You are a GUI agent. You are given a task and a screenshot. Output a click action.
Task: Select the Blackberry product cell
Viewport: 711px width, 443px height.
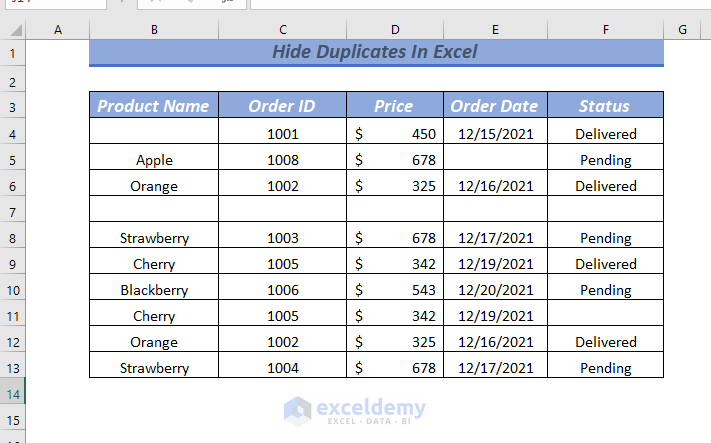154,290
